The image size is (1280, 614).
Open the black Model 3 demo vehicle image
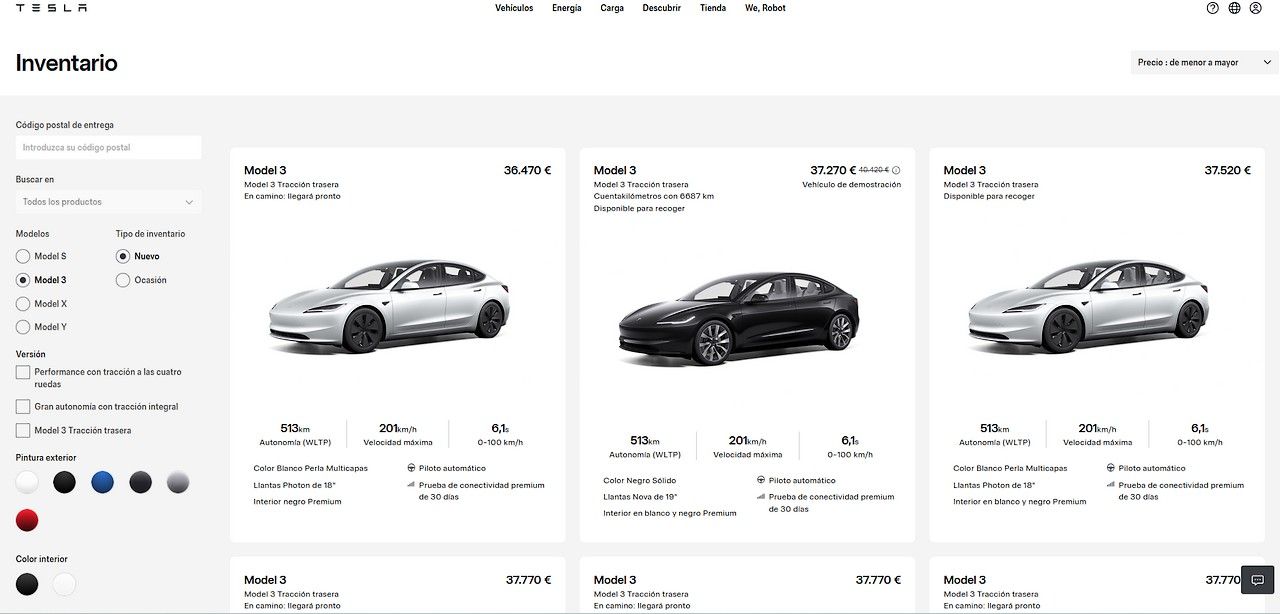[x=738, y=319]
